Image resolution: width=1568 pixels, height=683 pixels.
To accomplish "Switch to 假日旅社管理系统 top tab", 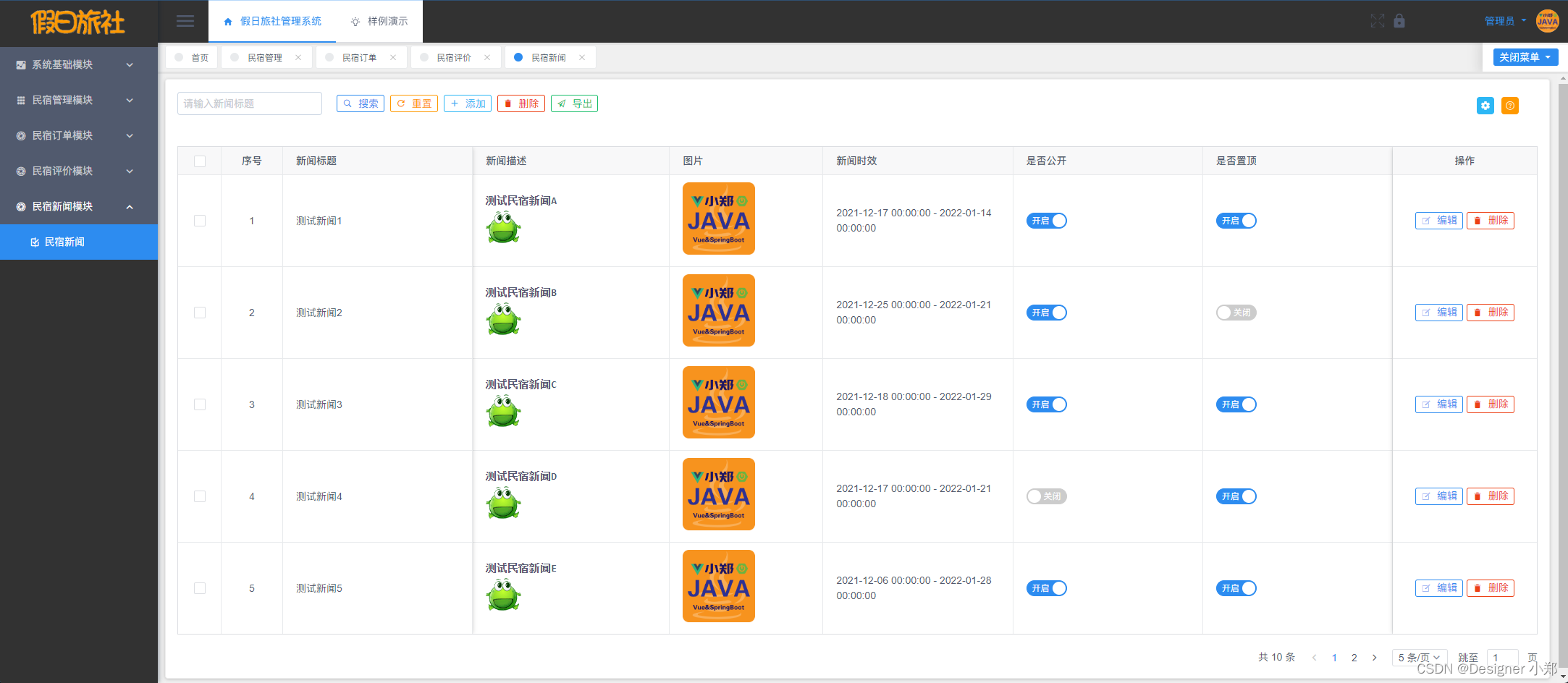I will click(x=272, y=21).
